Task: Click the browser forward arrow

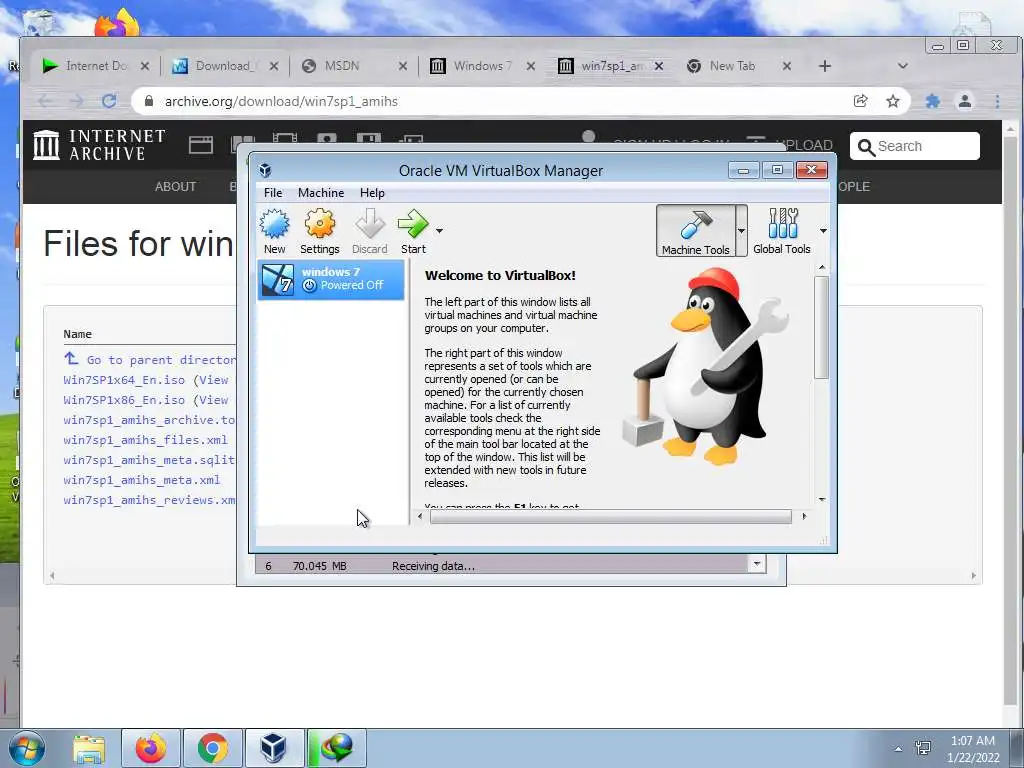Action: 76,101
